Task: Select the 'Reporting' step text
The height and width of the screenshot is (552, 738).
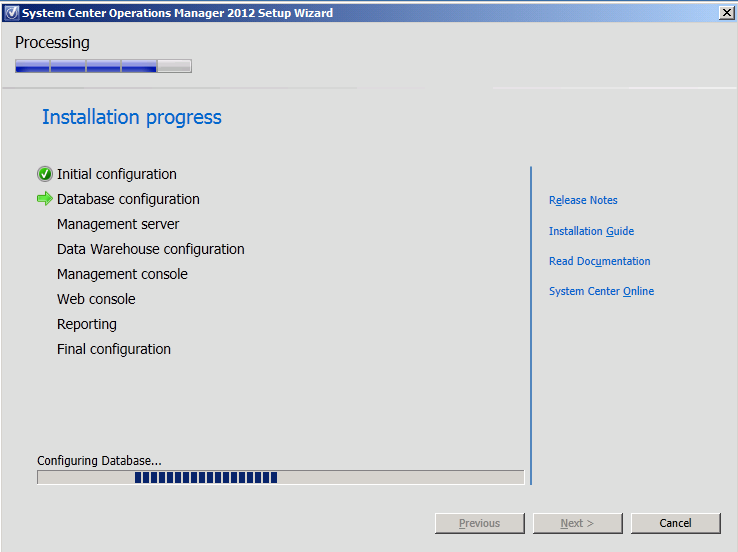Action: 87,324
